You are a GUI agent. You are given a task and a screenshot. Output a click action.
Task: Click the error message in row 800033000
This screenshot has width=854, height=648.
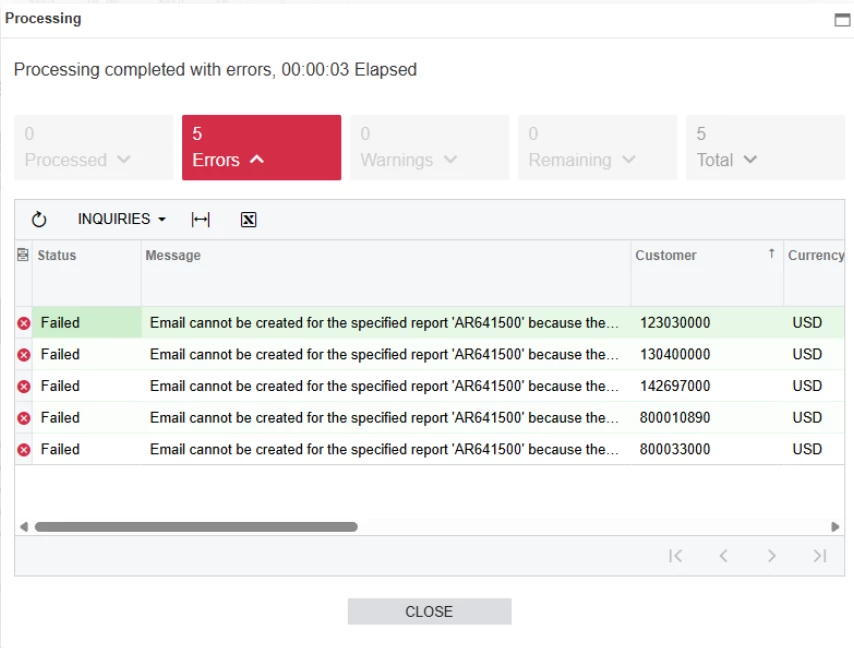tap(386, 449)
